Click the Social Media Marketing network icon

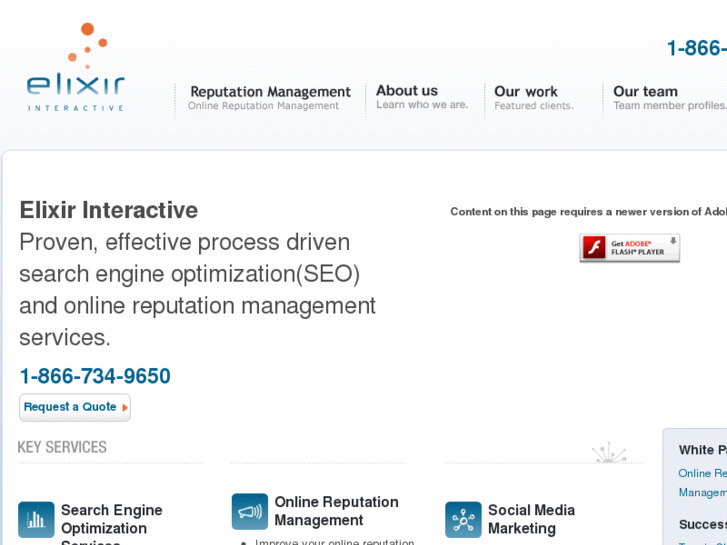point(463,519)
